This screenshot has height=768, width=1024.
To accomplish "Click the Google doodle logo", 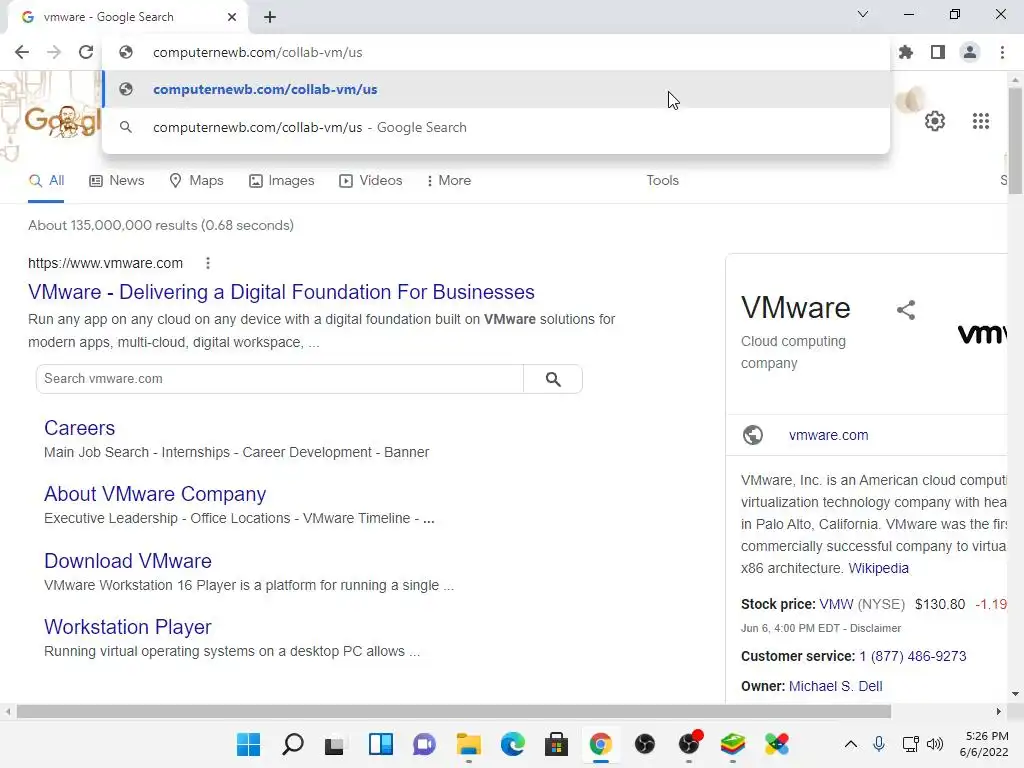I will coord(63,121).
